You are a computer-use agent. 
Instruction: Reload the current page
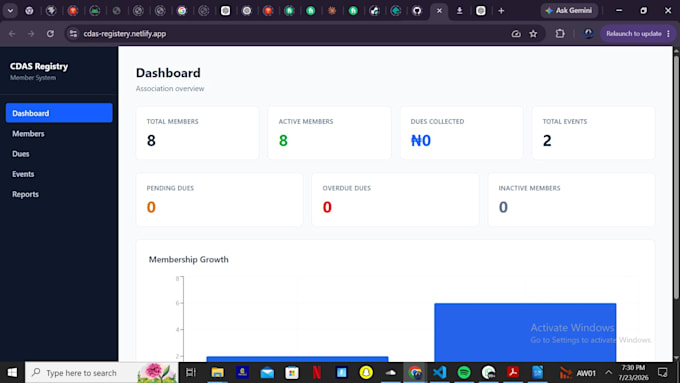pyautogui.click(x=50, y=33)
